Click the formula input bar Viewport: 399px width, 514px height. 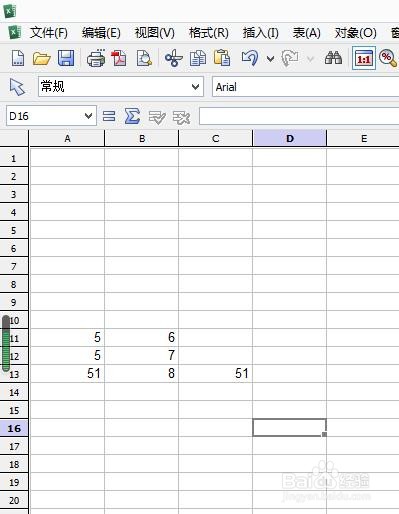[299, 116]
